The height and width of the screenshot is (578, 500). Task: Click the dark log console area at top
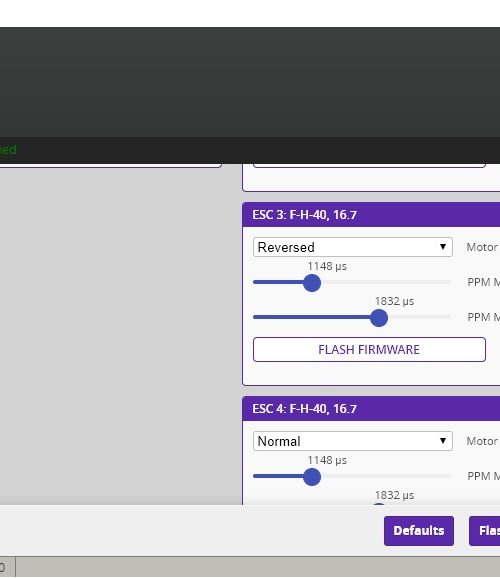pos(250,82)
